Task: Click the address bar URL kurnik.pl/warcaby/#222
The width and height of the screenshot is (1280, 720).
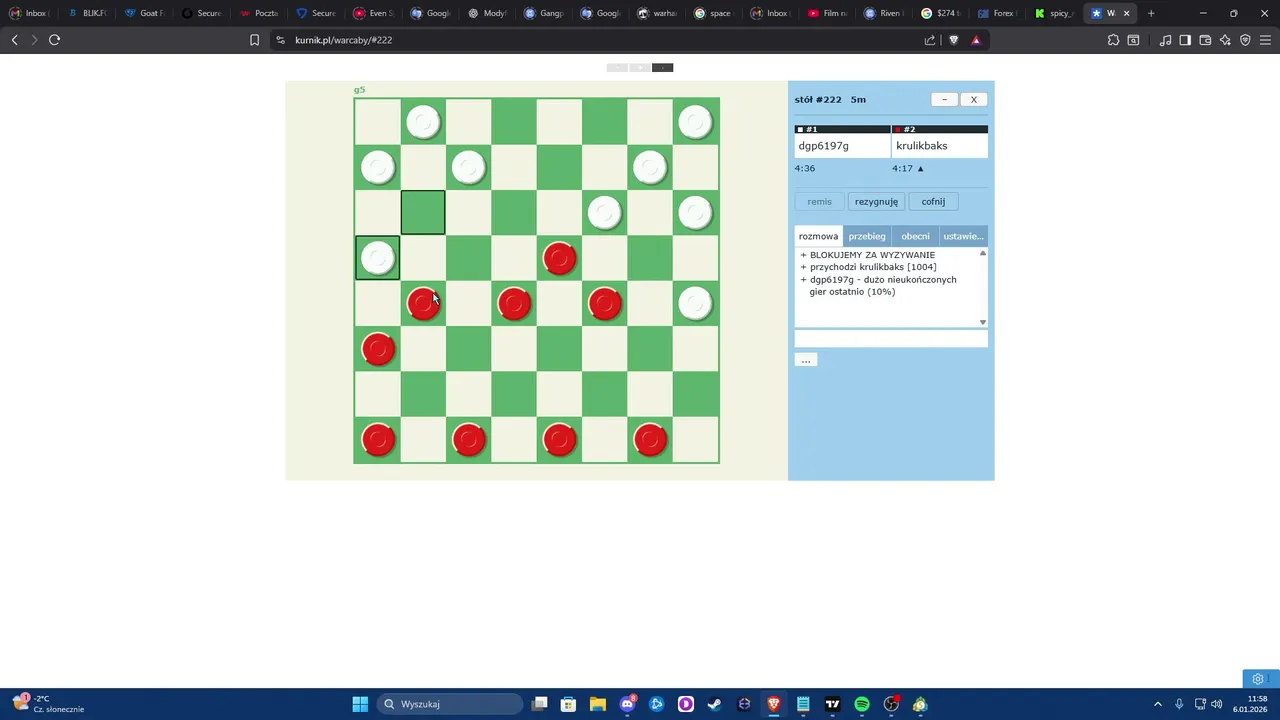Action: click(343, 40)
